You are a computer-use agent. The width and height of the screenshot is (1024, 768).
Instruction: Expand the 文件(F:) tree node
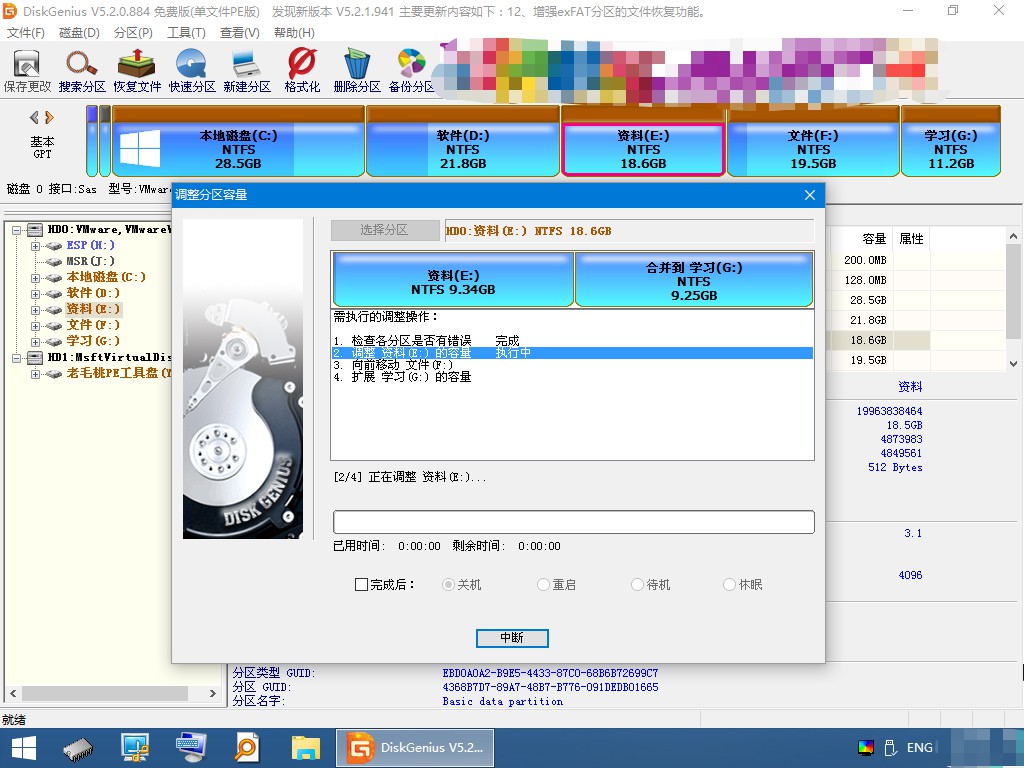coord(36,326)
